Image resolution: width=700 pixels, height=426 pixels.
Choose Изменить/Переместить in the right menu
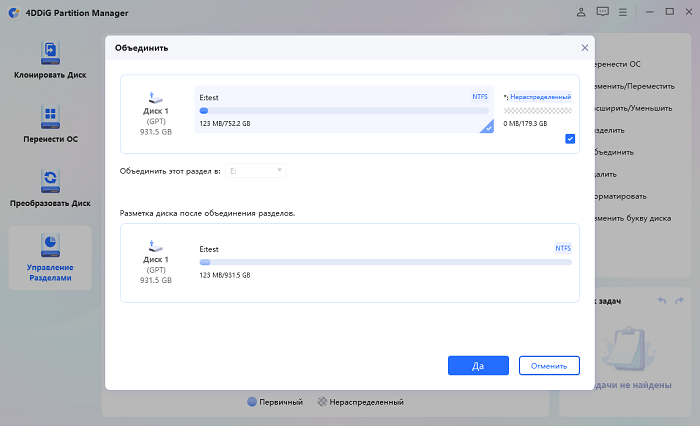pyautogui.click(x=635, y=86)
